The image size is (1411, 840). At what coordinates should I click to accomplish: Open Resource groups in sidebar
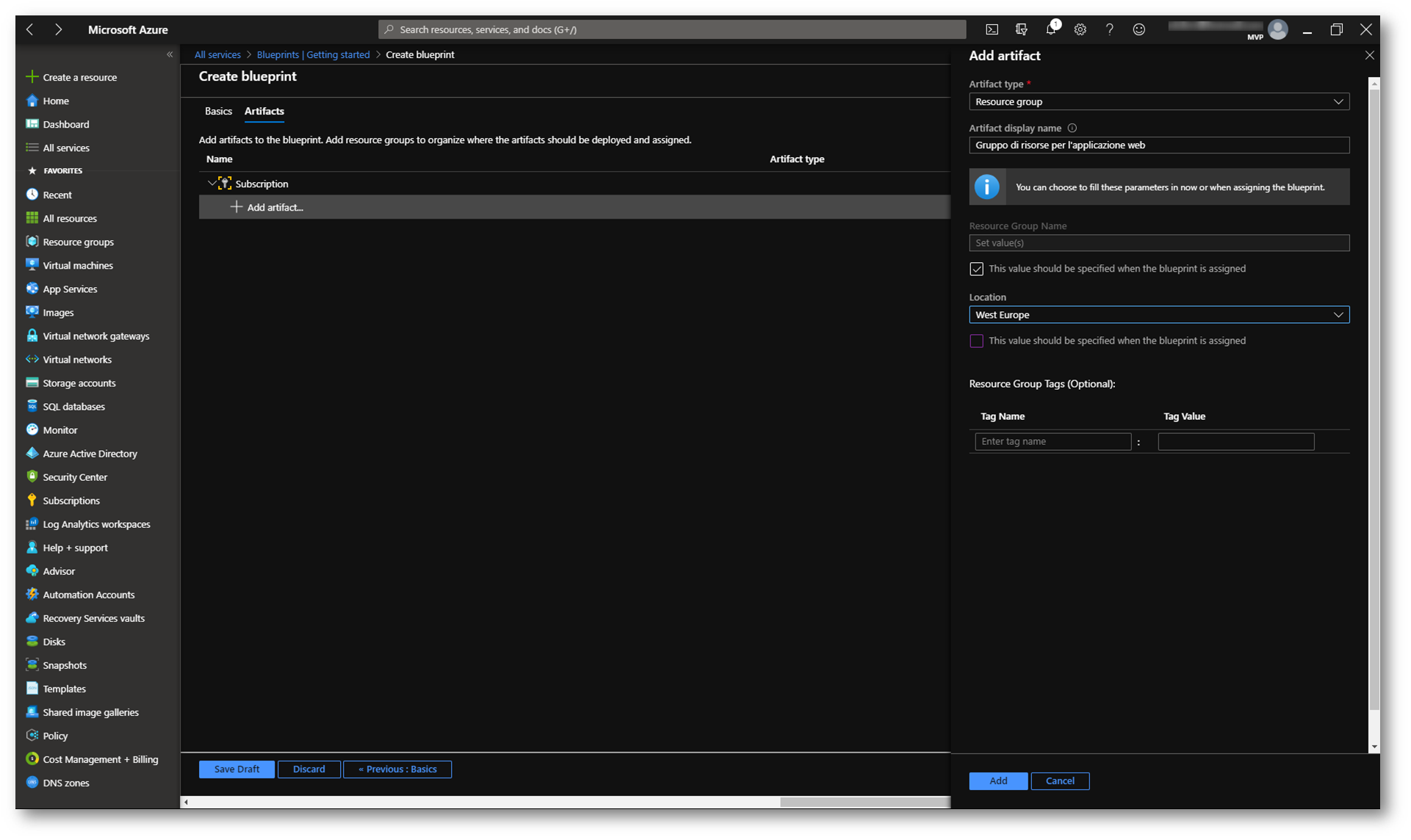[78, 242]
